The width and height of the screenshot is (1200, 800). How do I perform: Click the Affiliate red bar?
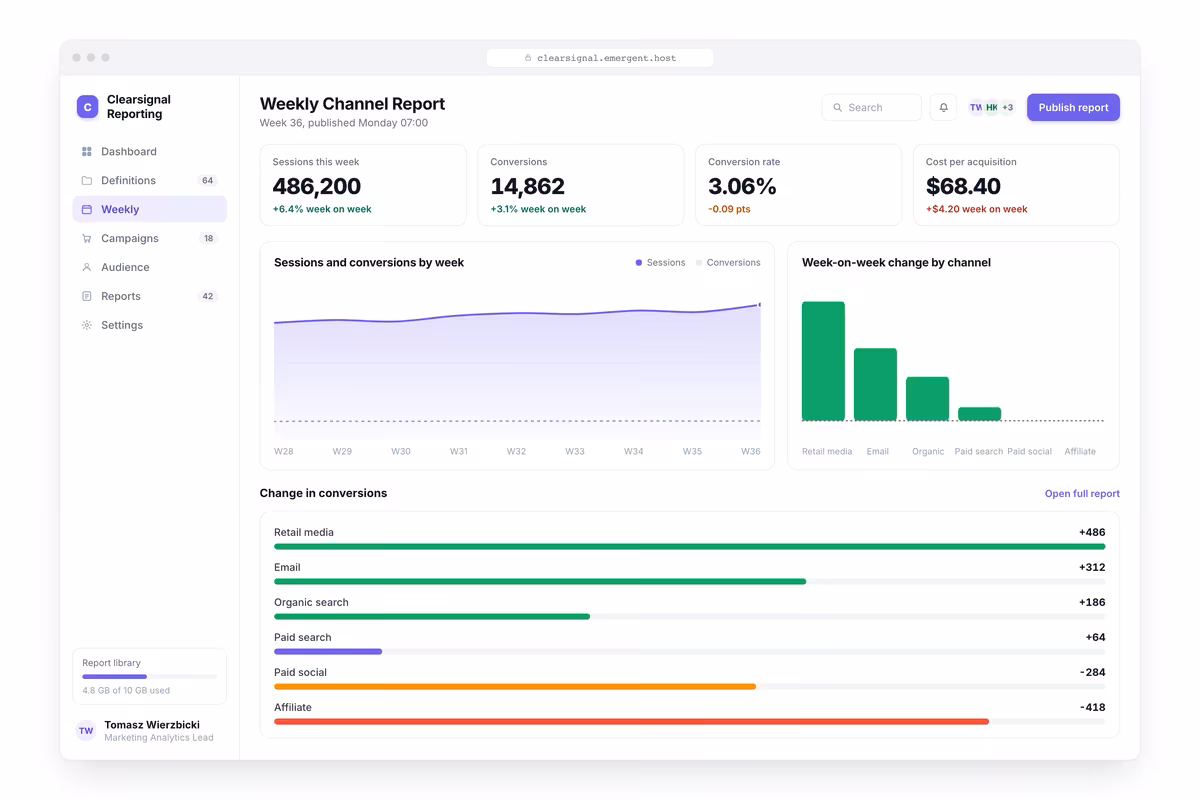(631, 722)
